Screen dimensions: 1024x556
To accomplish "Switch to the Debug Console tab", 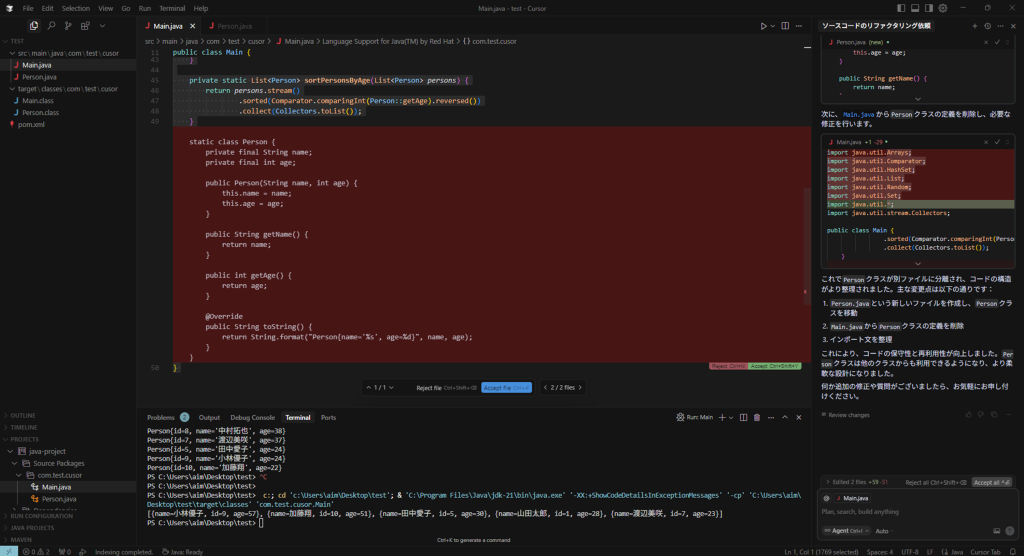I will (x=252, y=417).
